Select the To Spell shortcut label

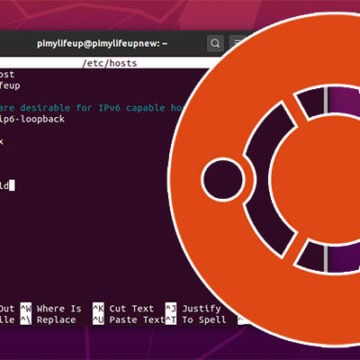point(204,320)
